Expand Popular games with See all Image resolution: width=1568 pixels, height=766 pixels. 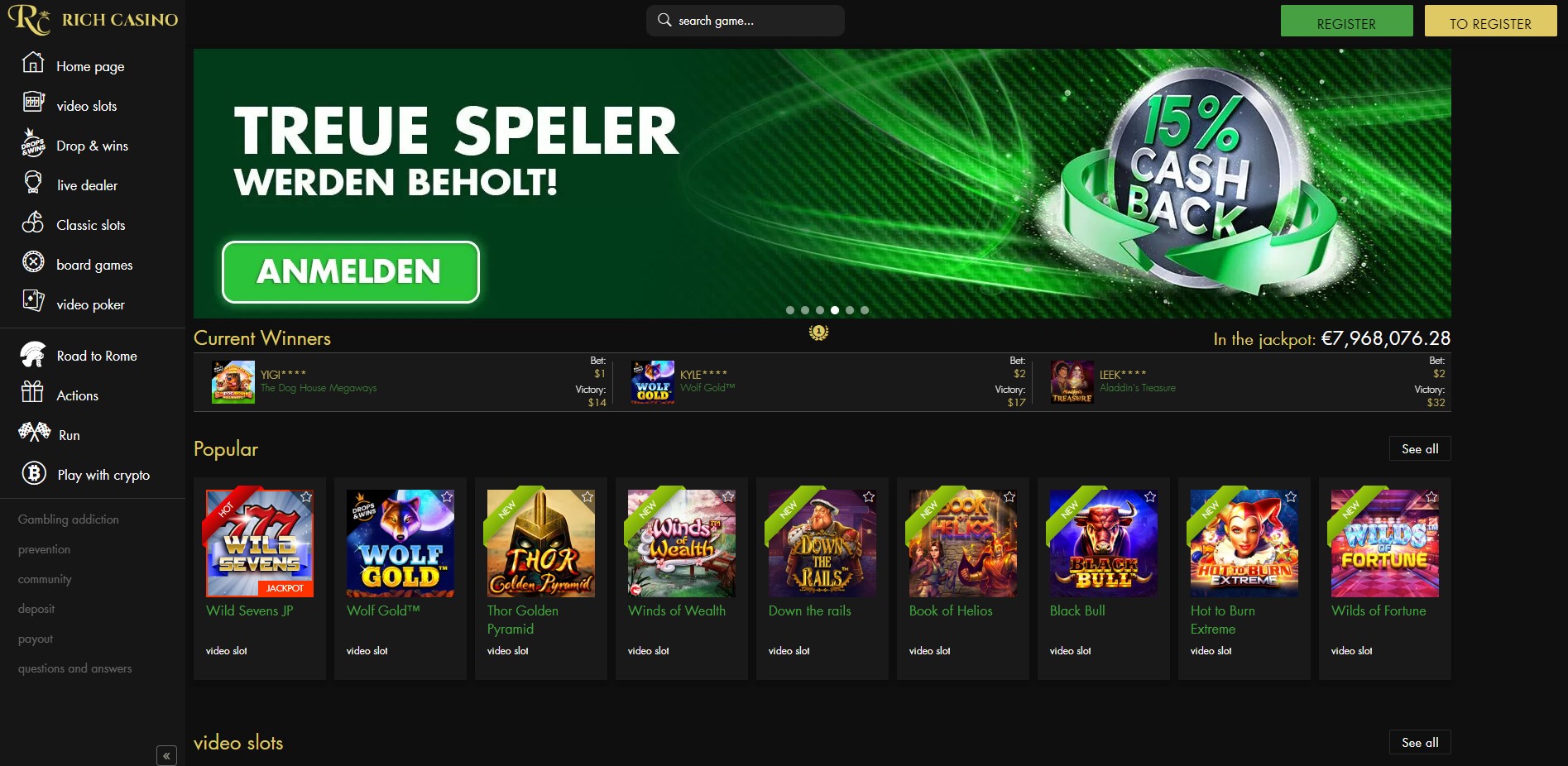pyautogui.click(x=1420, y=448)
